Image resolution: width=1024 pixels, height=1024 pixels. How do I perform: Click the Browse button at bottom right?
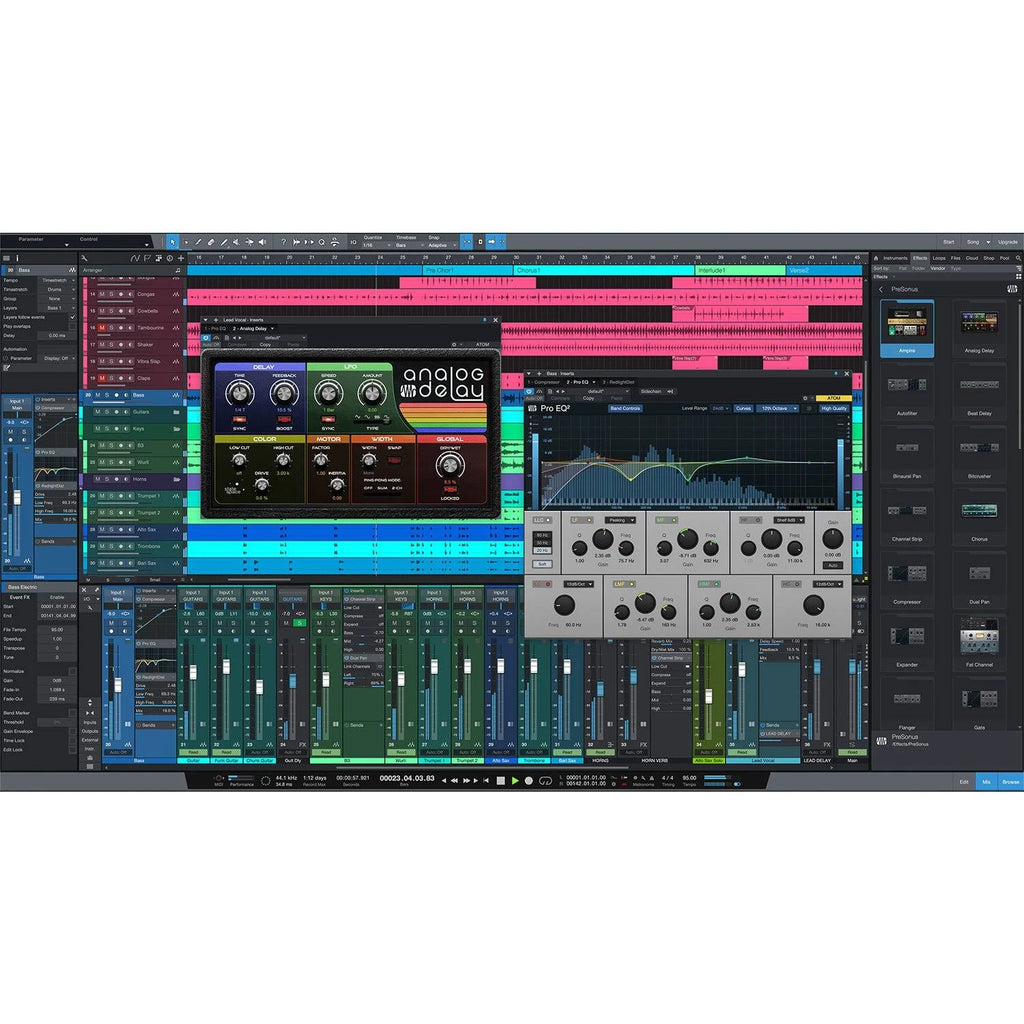pyautogui.click(x=1010, y=782)
